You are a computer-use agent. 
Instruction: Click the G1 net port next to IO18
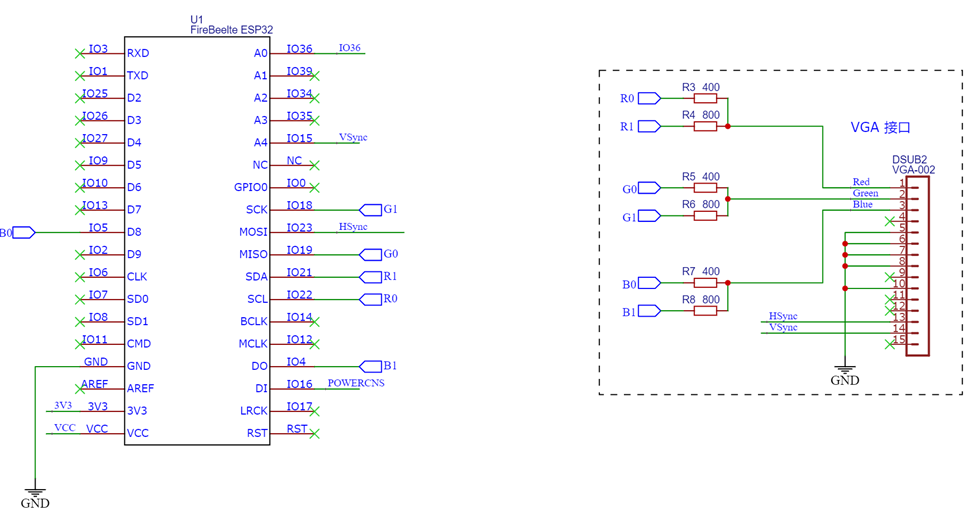coord(371,210)
